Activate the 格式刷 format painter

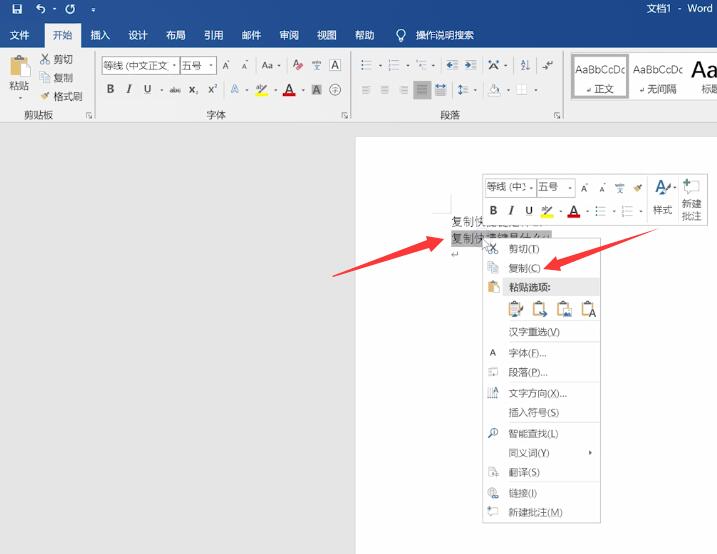pyautogui.click(x=61, y=96)
